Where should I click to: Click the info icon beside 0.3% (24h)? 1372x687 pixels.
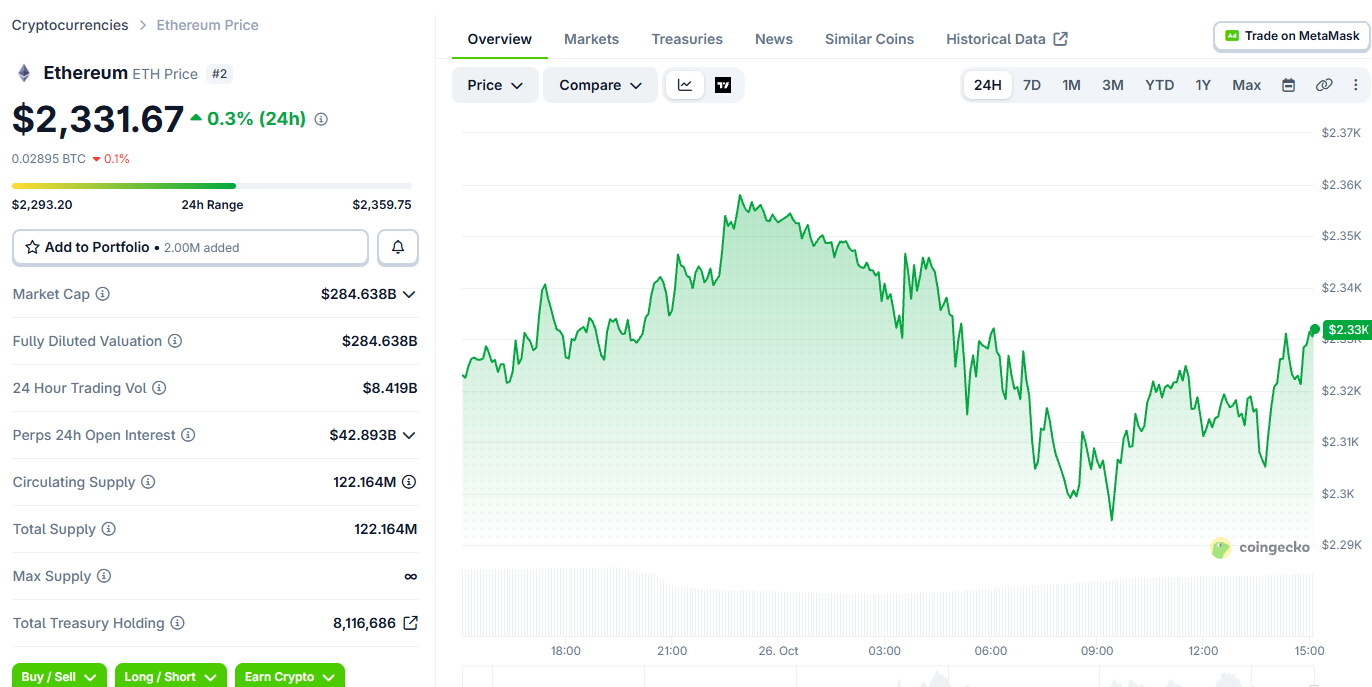(321, 119)
